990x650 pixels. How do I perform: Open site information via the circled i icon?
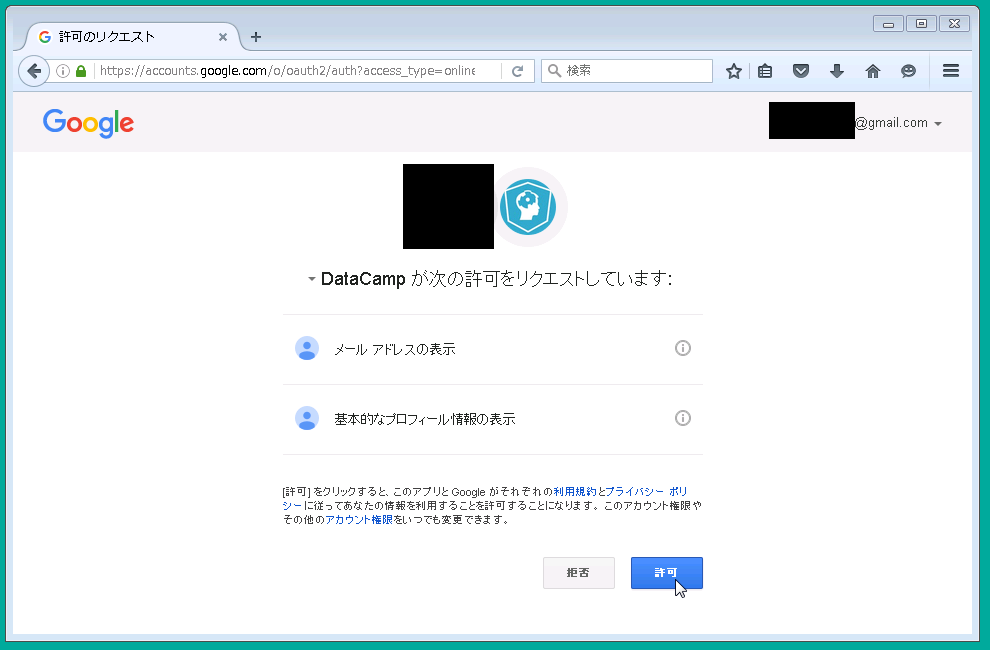click(x=63, y=71)
